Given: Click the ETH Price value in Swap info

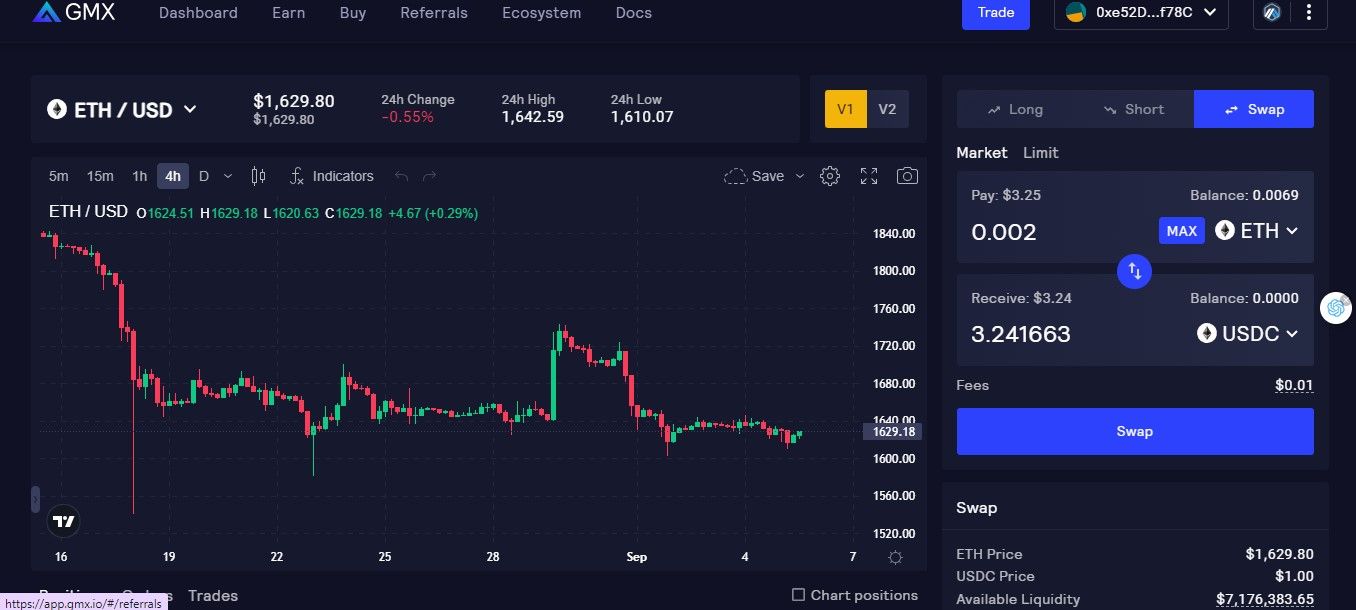Looking at the screenshot, I should click(1279, 554).
